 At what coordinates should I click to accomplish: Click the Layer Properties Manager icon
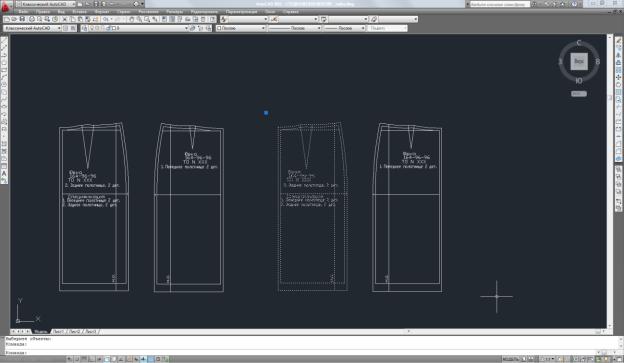(84, 28)
